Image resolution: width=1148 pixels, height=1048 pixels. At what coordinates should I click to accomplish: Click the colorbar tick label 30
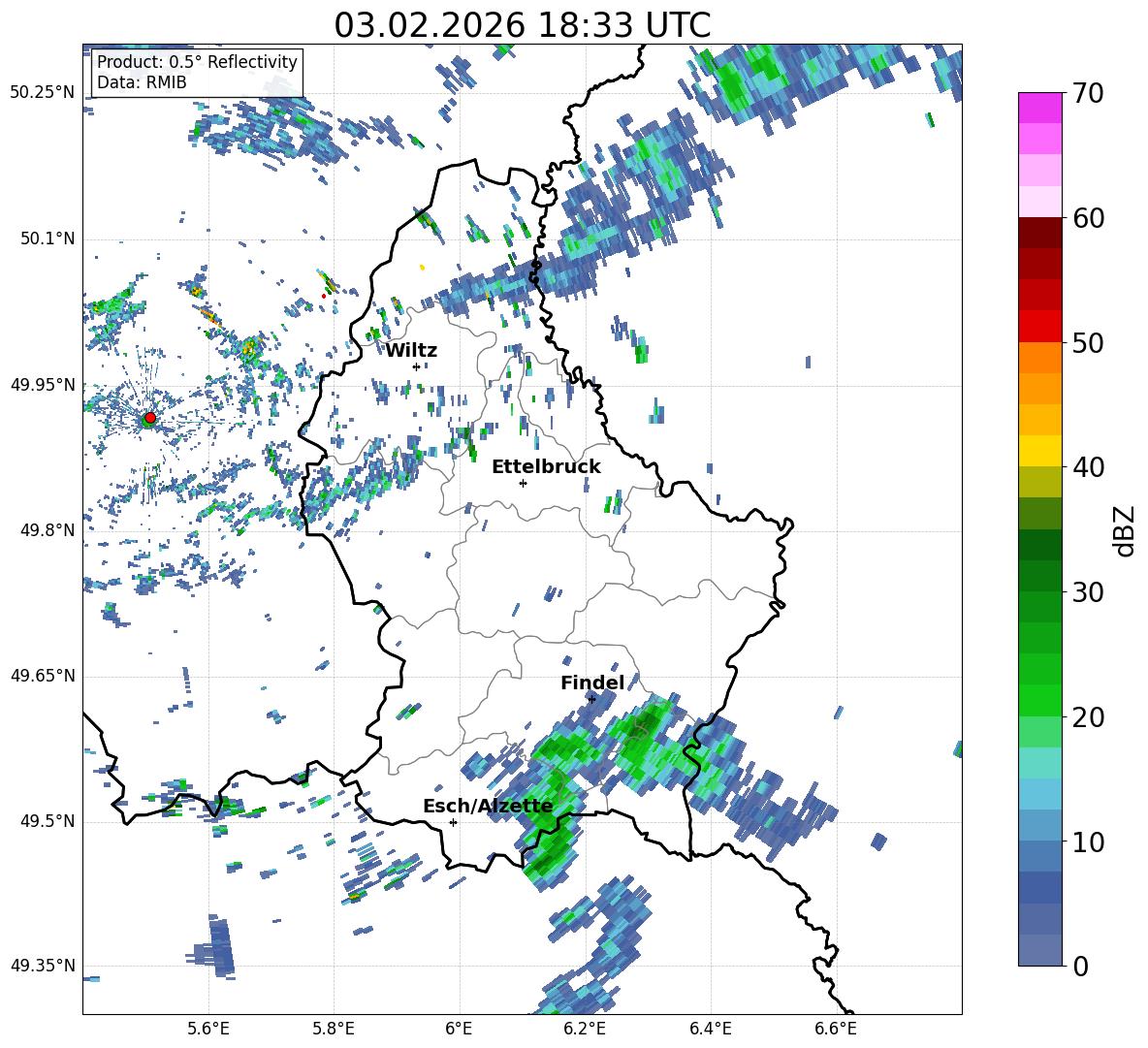point(1088,592)
